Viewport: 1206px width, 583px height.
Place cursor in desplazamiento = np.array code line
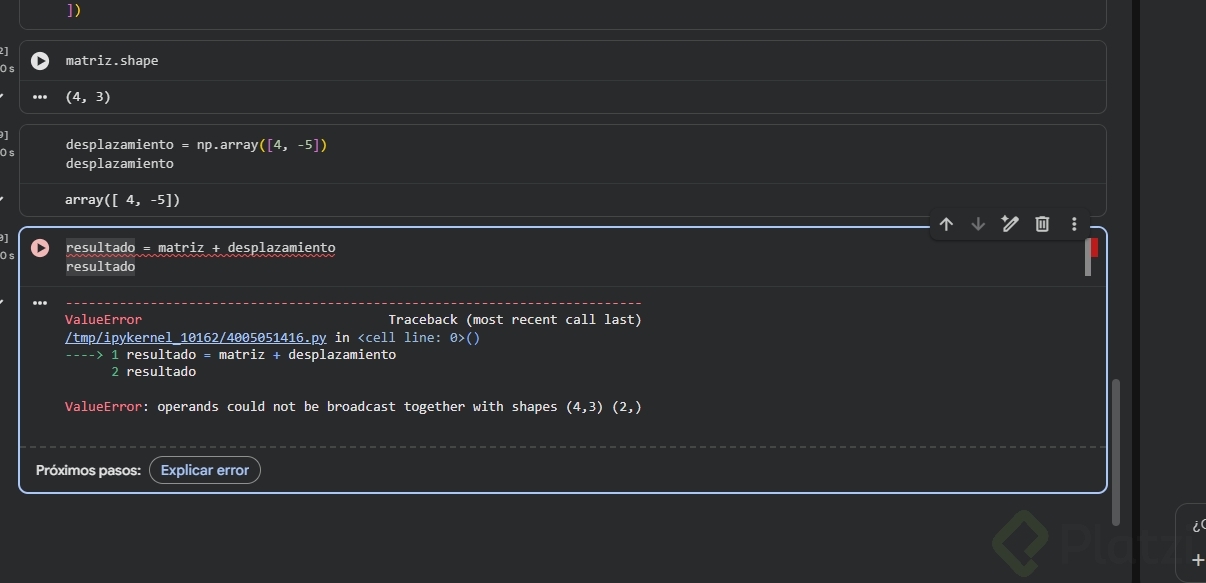click(x=196, y=145)
